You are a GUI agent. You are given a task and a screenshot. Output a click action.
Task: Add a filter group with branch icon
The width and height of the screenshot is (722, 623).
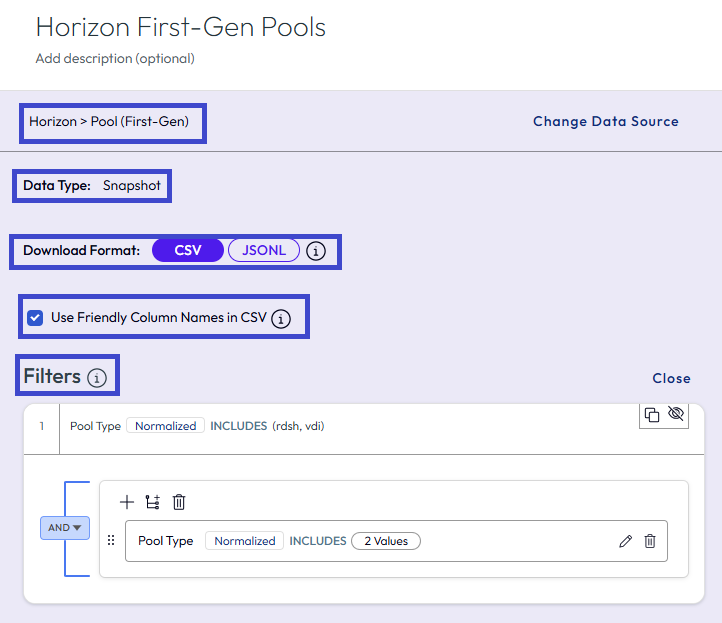click(153, 502)
